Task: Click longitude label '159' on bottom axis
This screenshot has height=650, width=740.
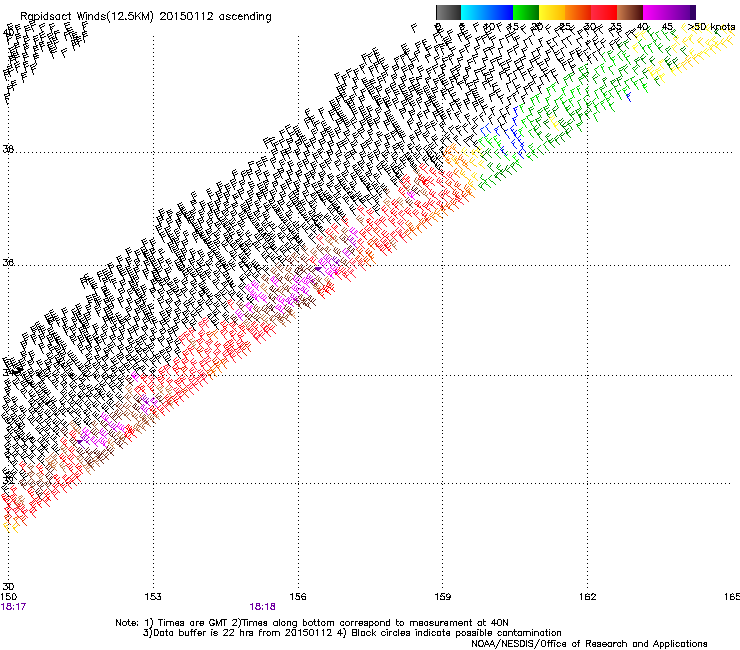Action: pos(442,597)
